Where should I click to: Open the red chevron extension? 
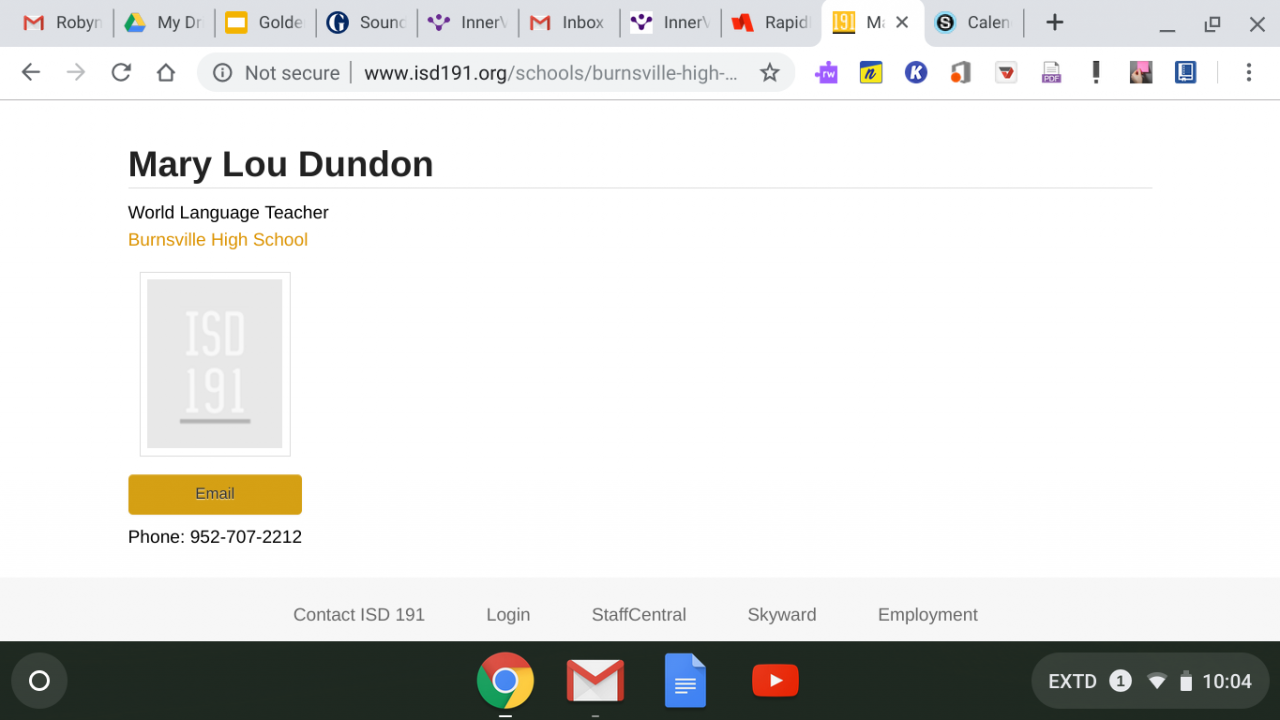coord(1006,72)
